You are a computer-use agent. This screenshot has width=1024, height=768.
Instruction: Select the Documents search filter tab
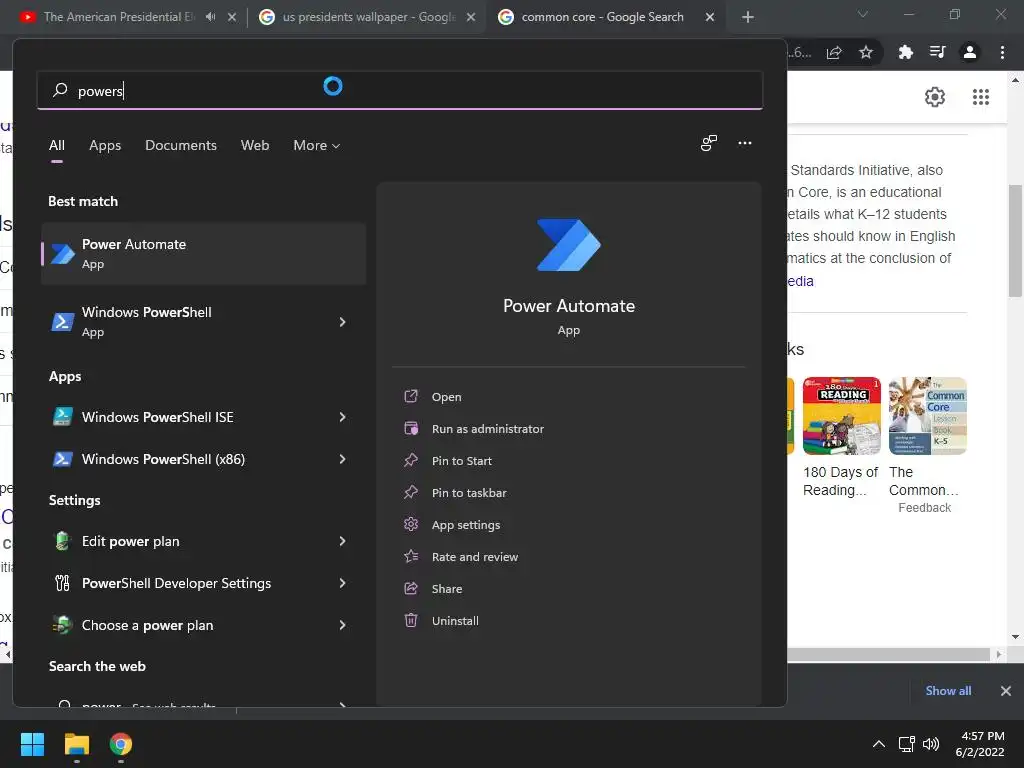click(x=181, y=145)
